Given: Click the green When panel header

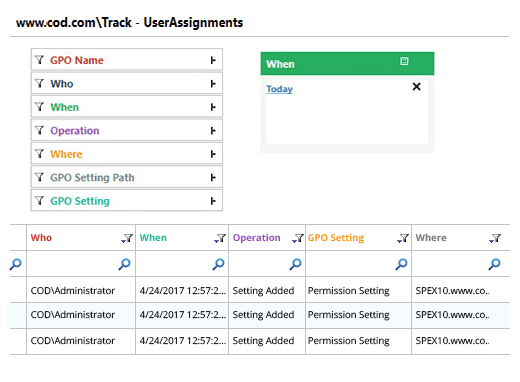Looking at the screenshot, I should click(x=347, y=64).
